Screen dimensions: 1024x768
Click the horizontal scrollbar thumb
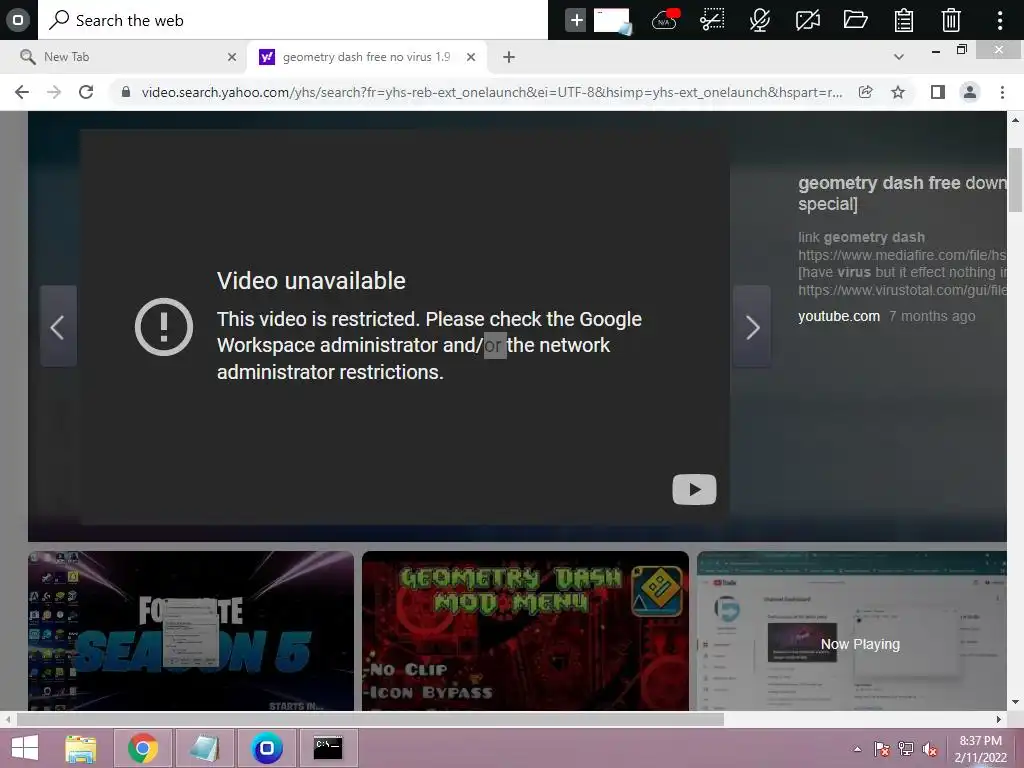pyautogui.click(x=370, y=720)
